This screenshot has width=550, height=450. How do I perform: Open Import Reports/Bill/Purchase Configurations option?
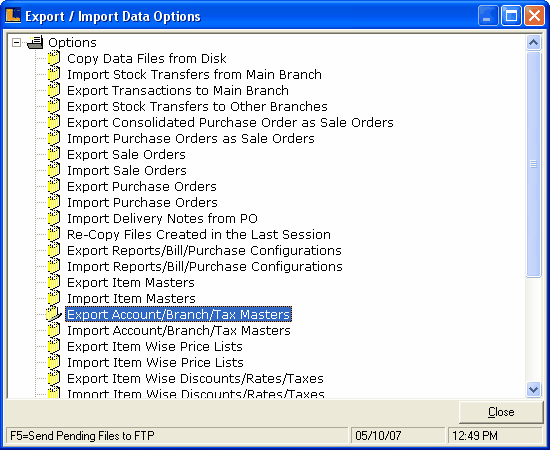[205, 266]
